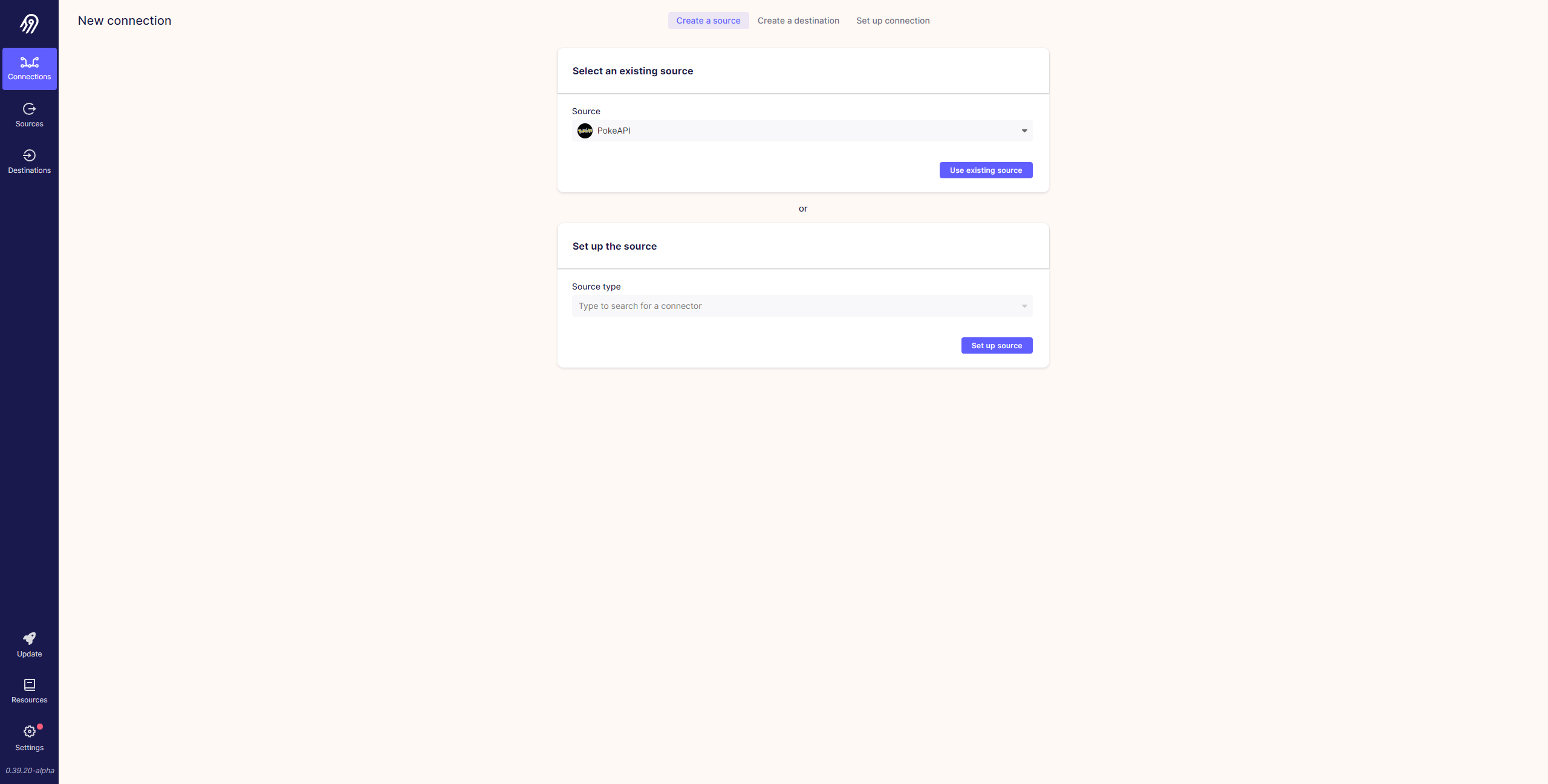Switch to Create a source step
This screenshot has height=784, width=1548.
click(x=708, y=21)
